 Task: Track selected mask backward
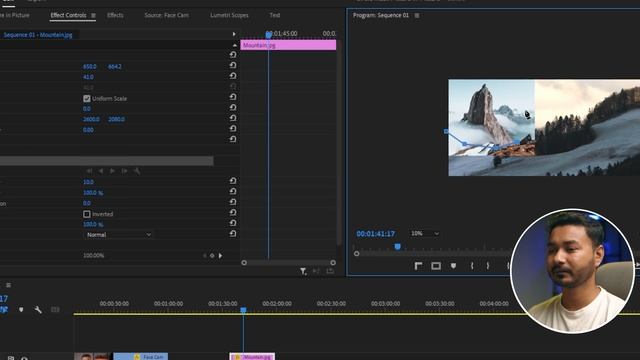pos(101,171)
